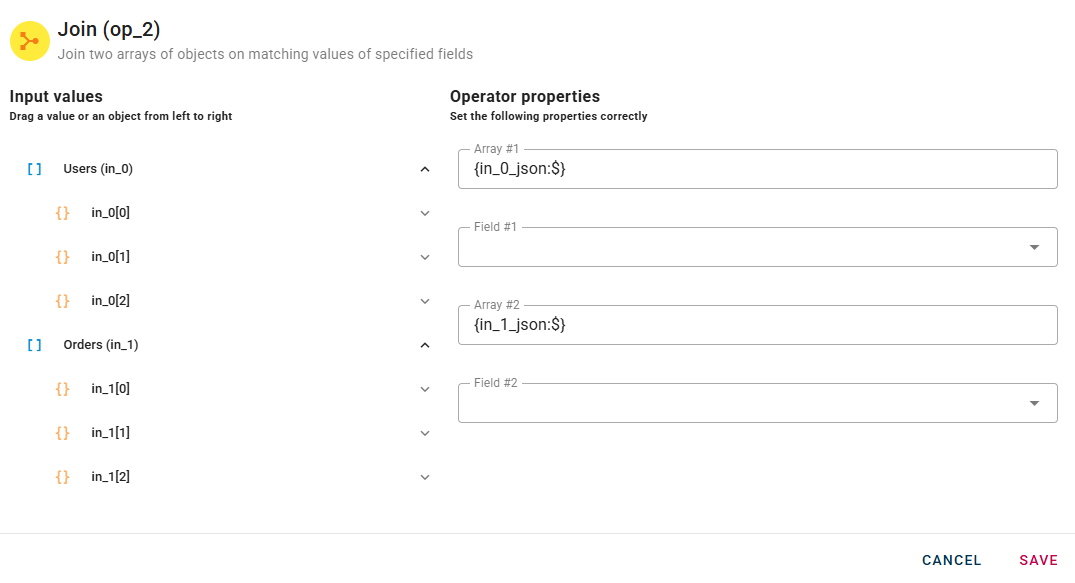Click into the Array #1 input field

coord(757,170)
